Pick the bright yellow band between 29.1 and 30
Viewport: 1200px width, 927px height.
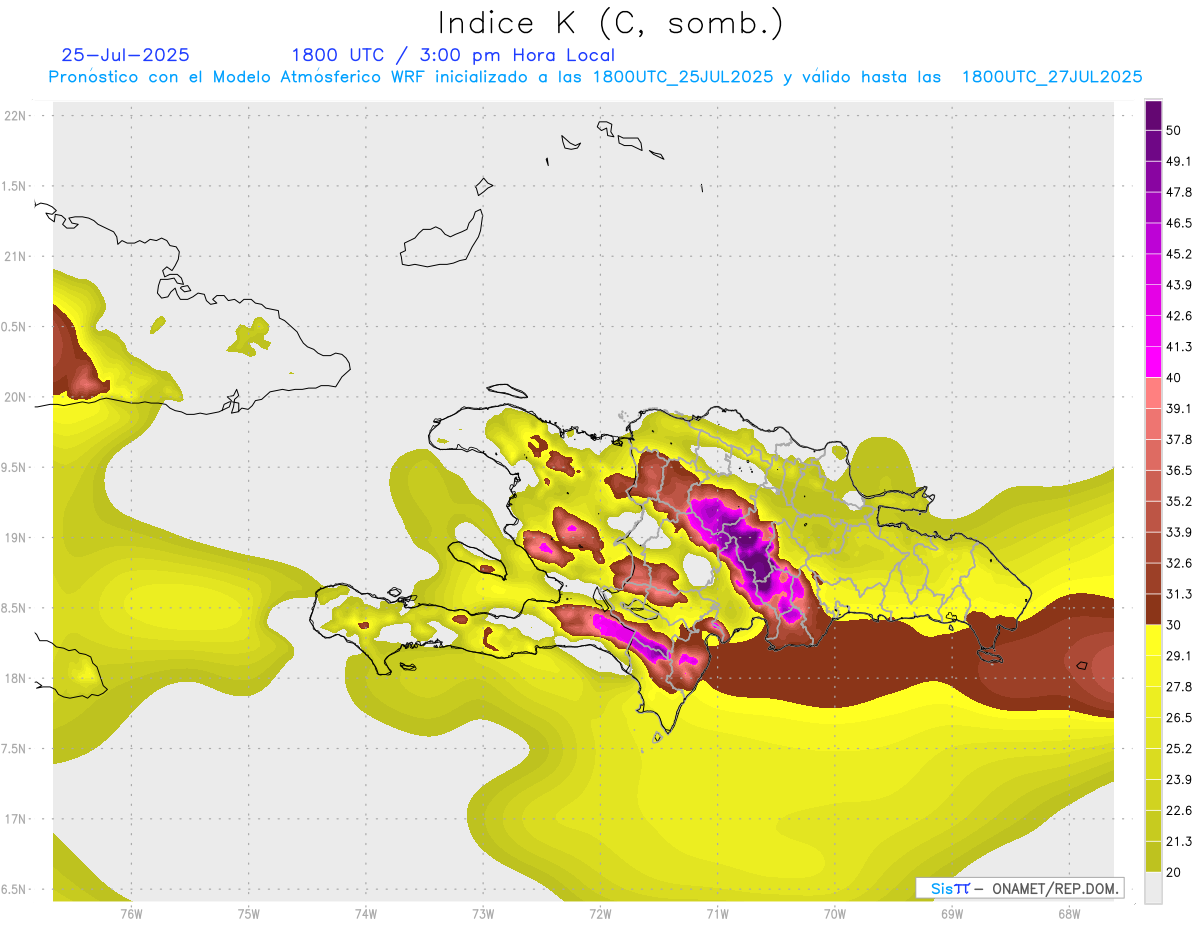(1153, 640)
